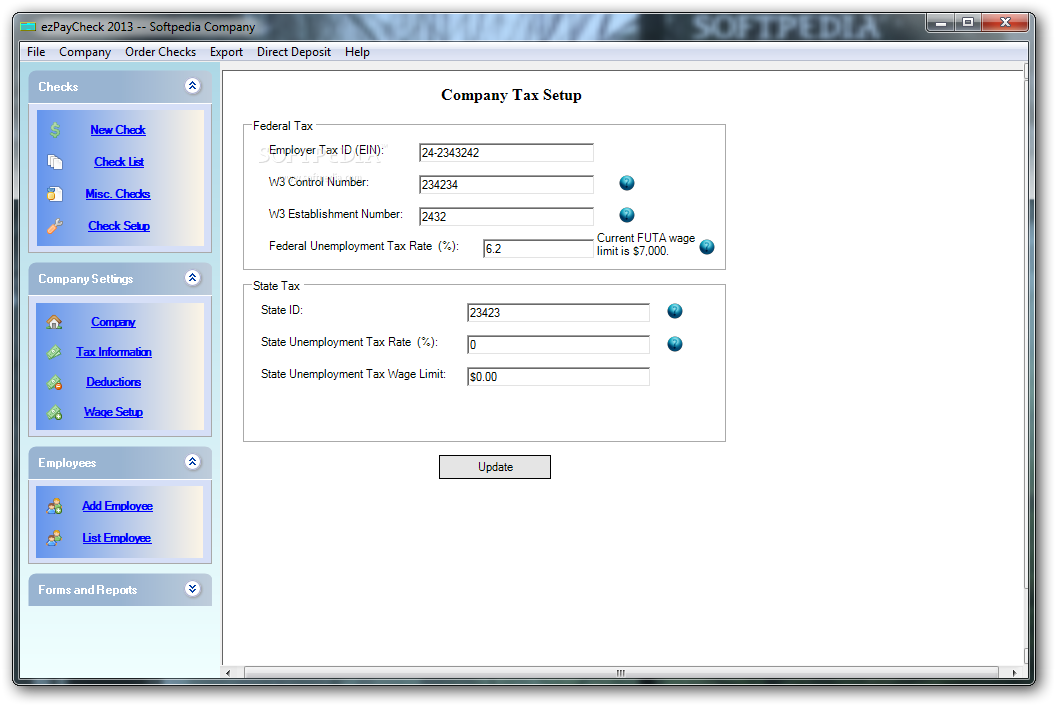Go to the Deductions link

(114, 382)
